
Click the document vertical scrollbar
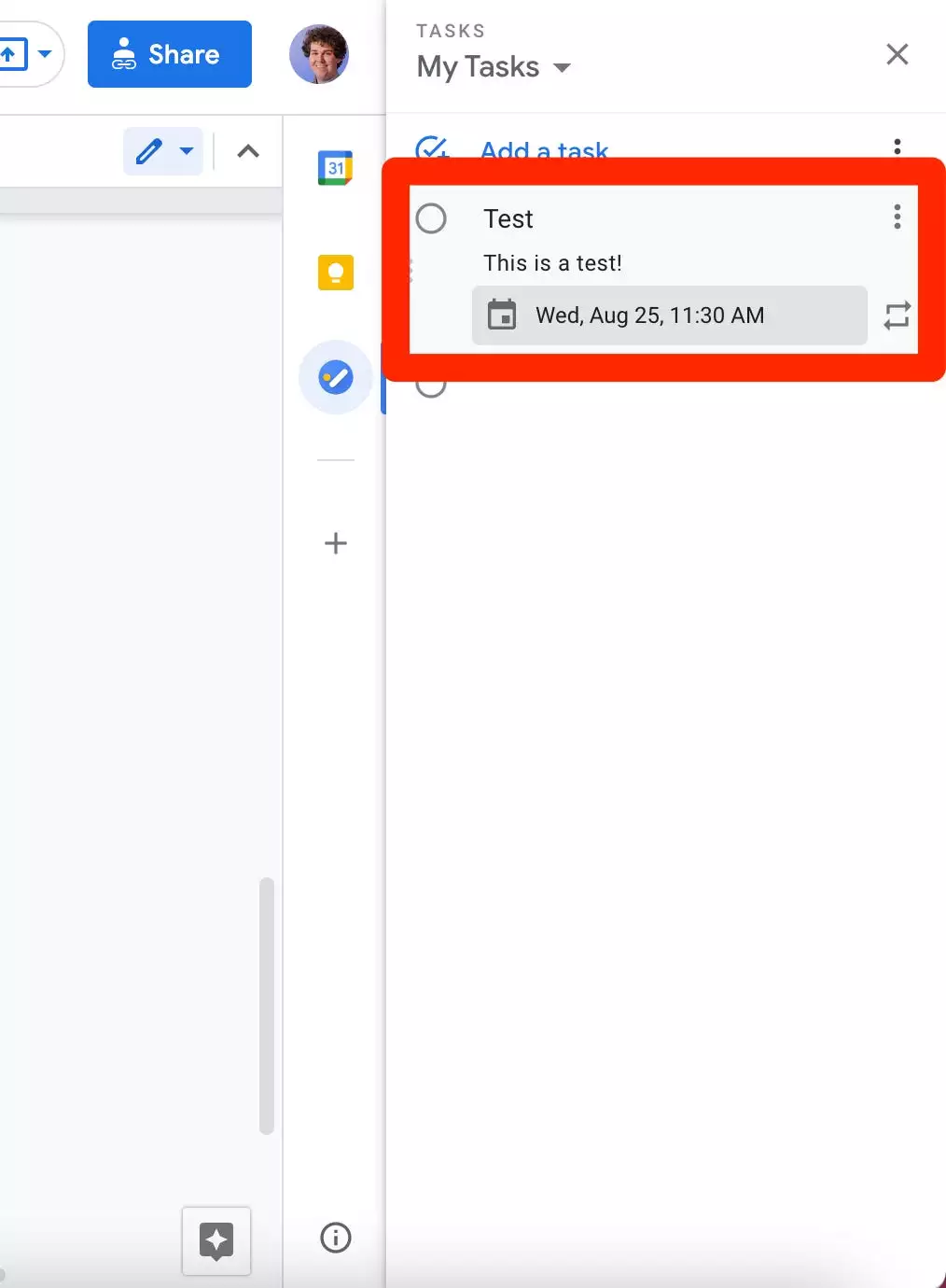point(267,1004)
